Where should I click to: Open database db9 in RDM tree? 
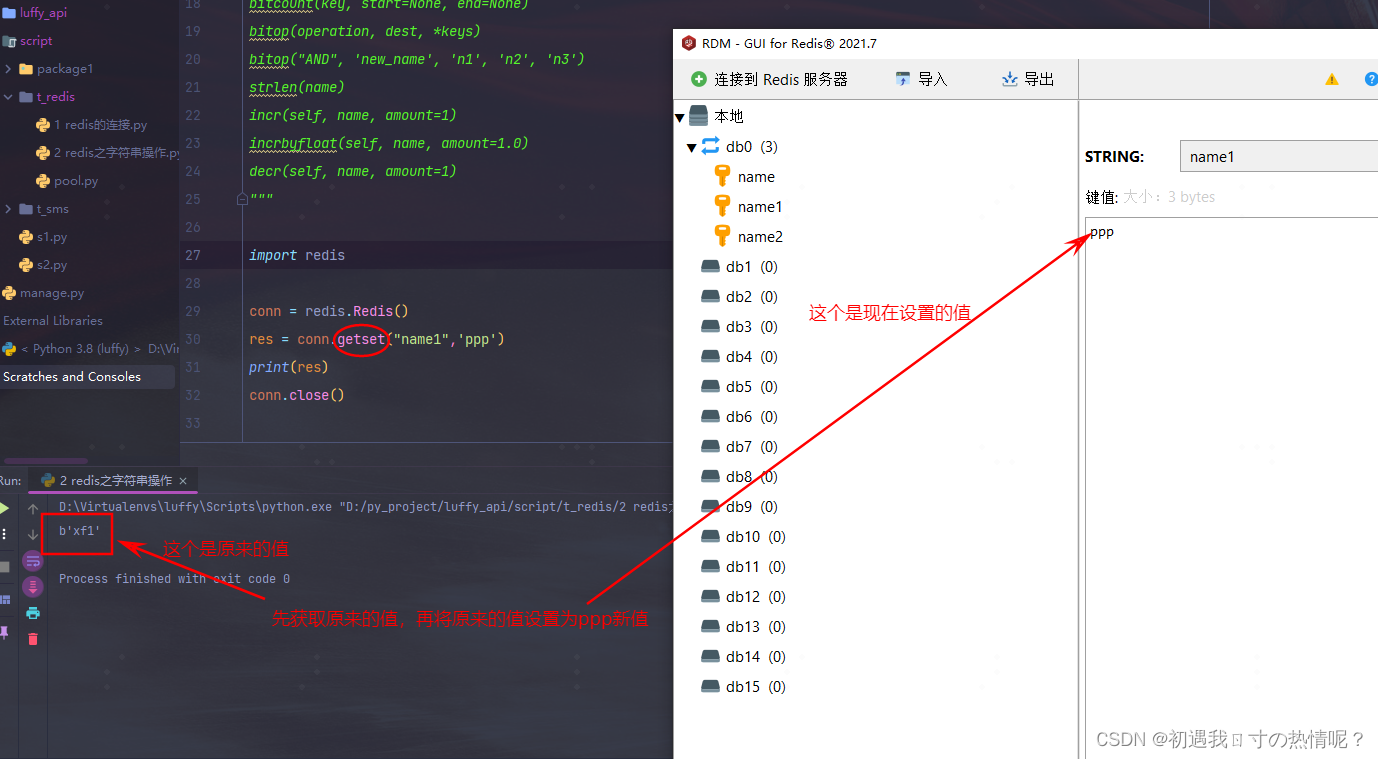739,507
